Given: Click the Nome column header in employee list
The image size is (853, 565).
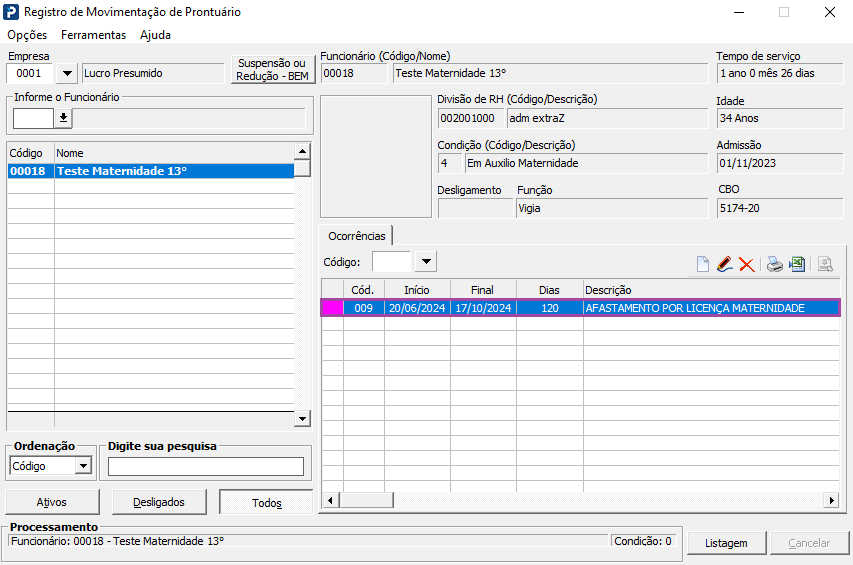Looking at the screenshot, I should [x=174, y=153].
